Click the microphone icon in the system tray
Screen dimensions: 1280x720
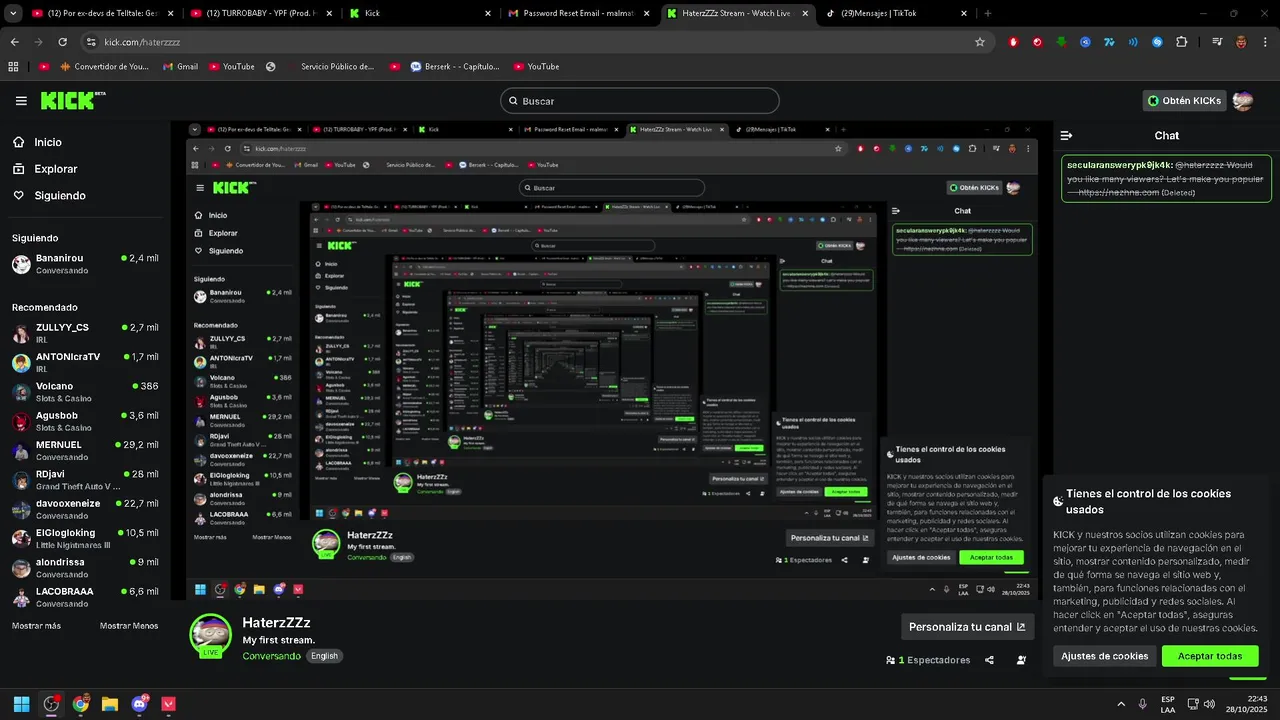point(1142,704)
